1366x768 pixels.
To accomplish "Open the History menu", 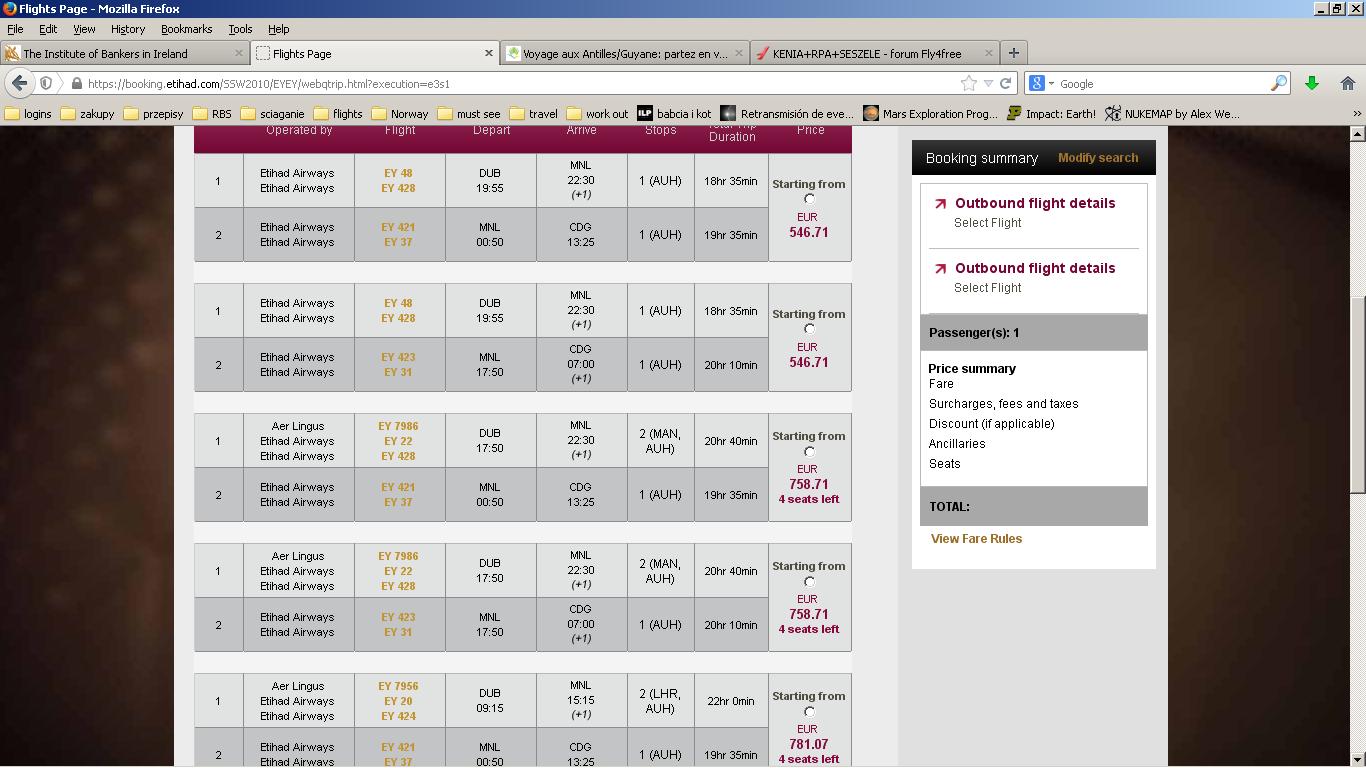I will coord(128,29).
